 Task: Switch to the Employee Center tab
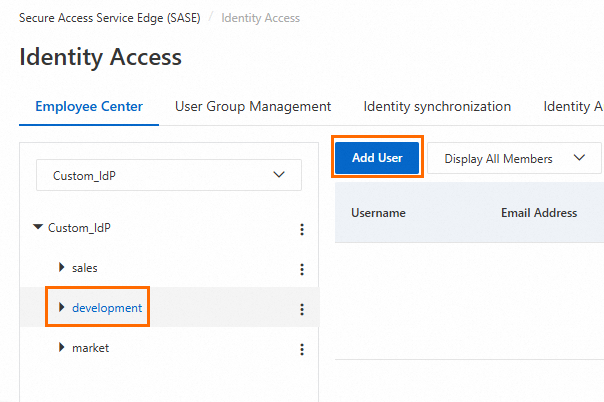tap(89, 106)
